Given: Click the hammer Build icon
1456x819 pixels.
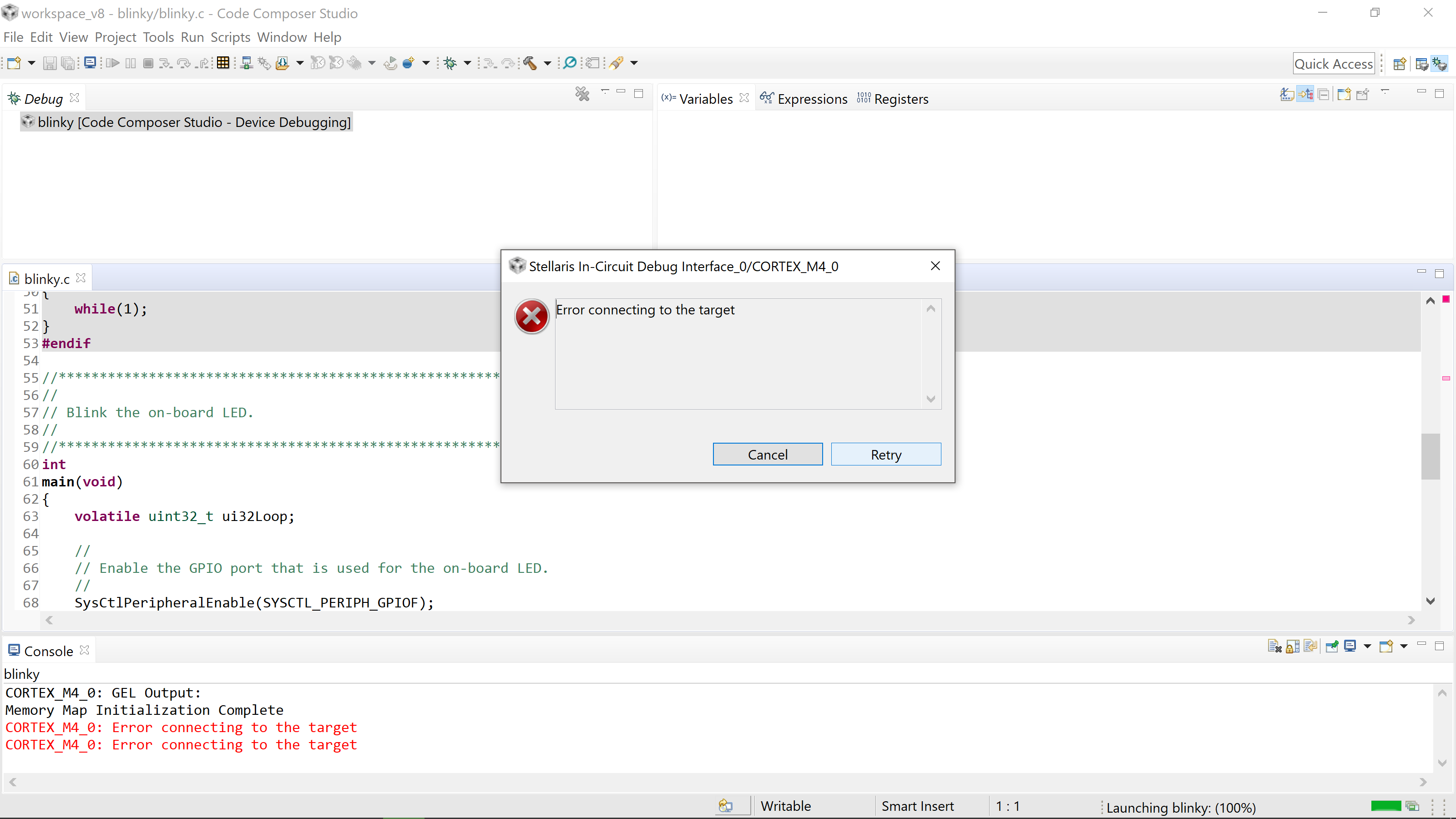Looking at the screenshot, I should point(530,63).
